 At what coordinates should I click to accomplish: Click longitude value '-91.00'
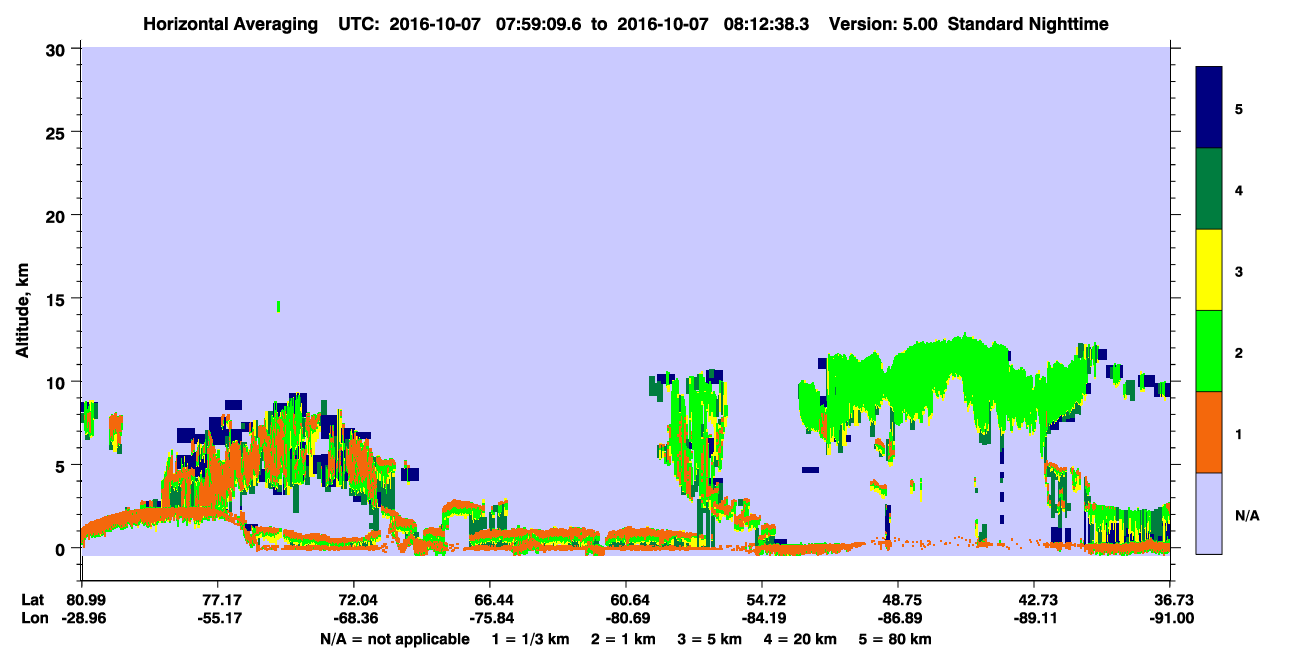[x=1170, y=619]
